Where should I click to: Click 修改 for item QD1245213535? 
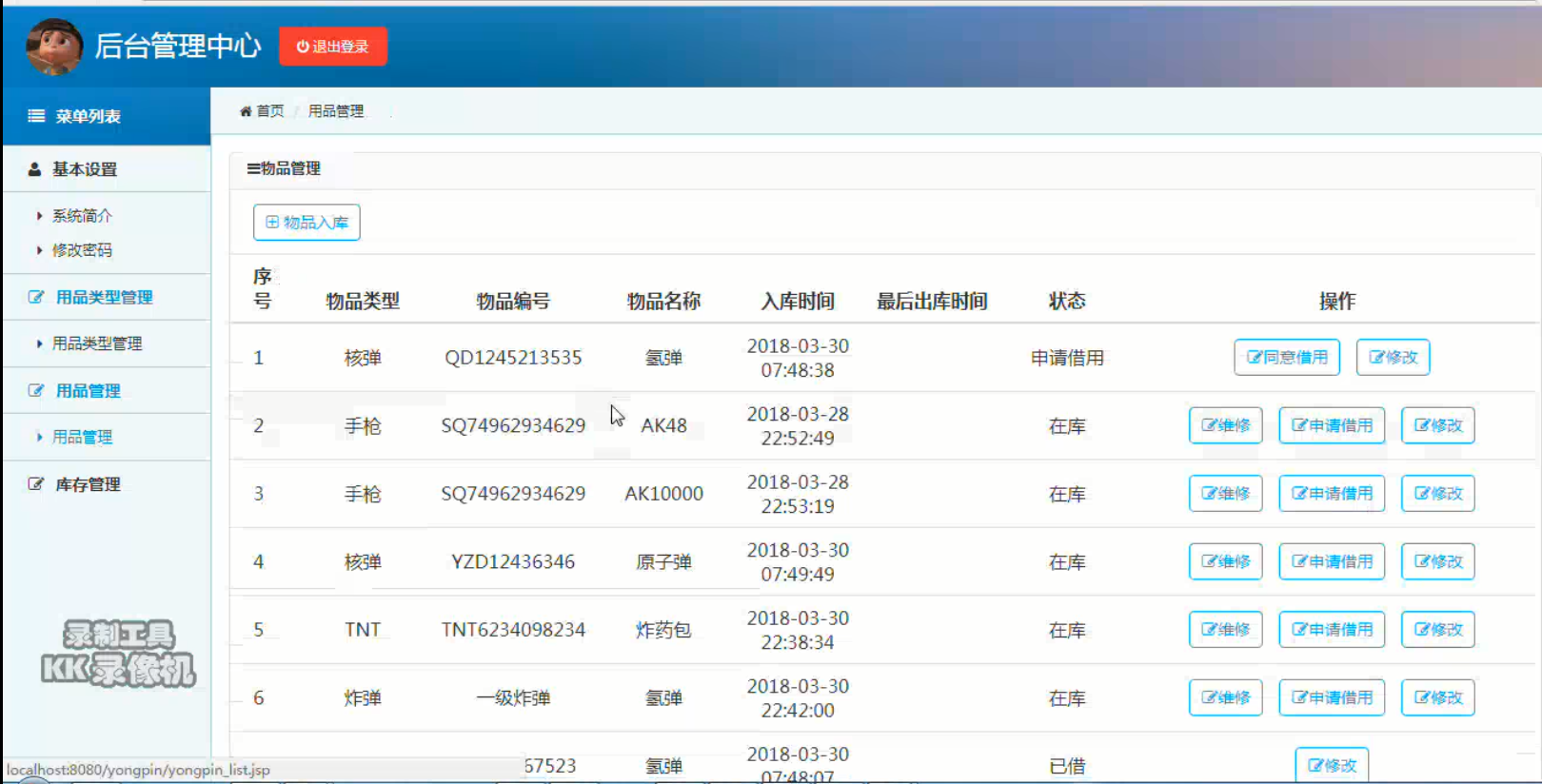click(x=1393, y=358)
